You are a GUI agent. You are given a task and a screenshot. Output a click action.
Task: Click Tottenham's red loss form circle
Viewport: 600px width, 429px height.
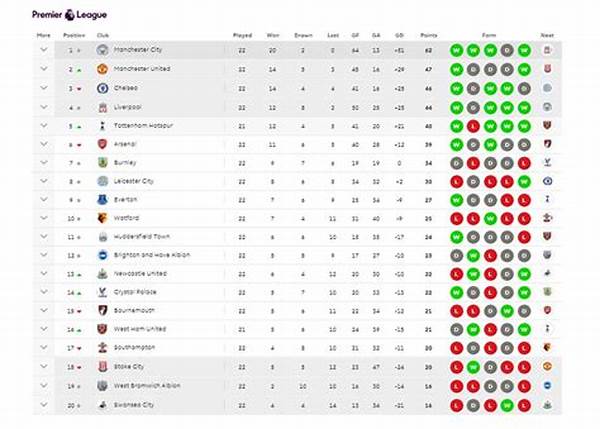tap(473, 126)
